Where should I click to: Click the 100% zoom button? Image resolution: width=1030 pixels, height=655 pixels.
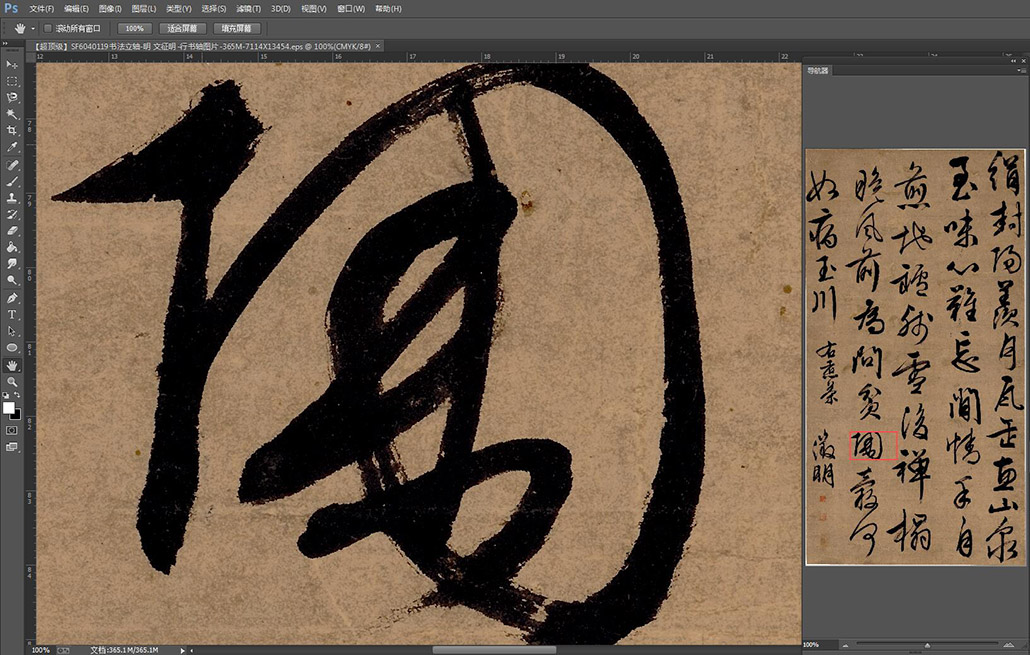[x=135, y=28]
